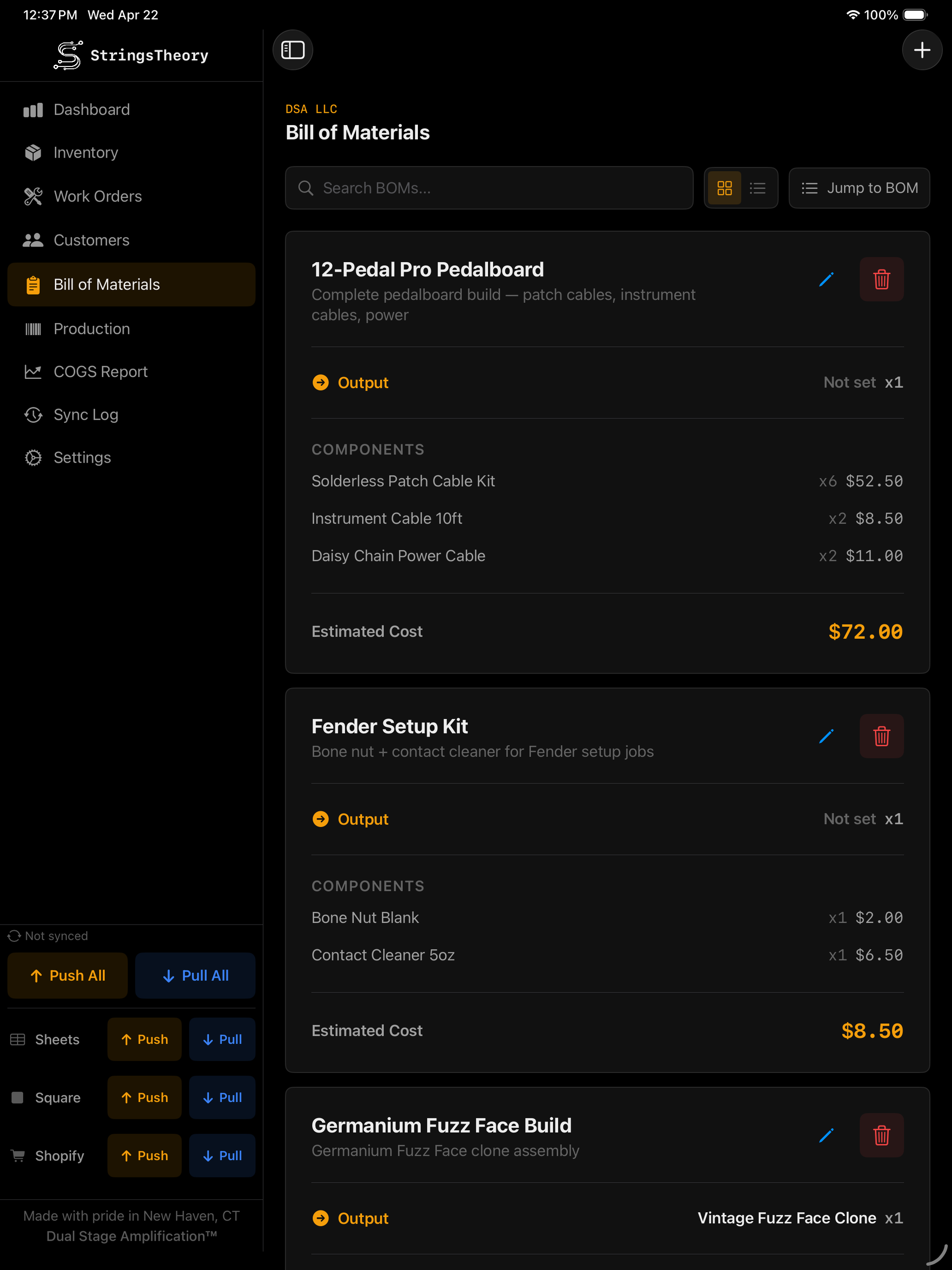952x1270 pixels.
Task: Open the COGS Report page
Action: point(100,372)
